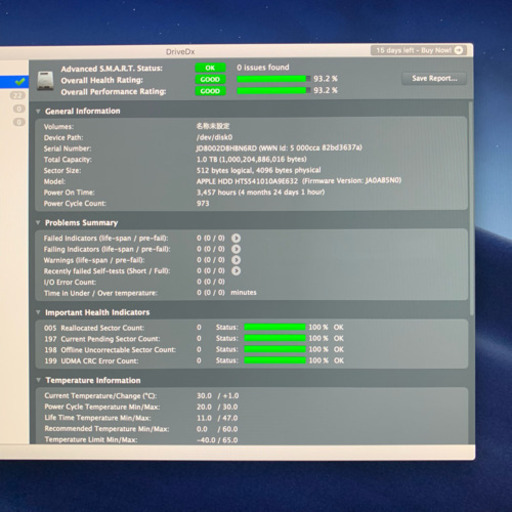The image size is (512, 512).
Task: Open Warnings details arrow
Action: click(x=236, y=260)
